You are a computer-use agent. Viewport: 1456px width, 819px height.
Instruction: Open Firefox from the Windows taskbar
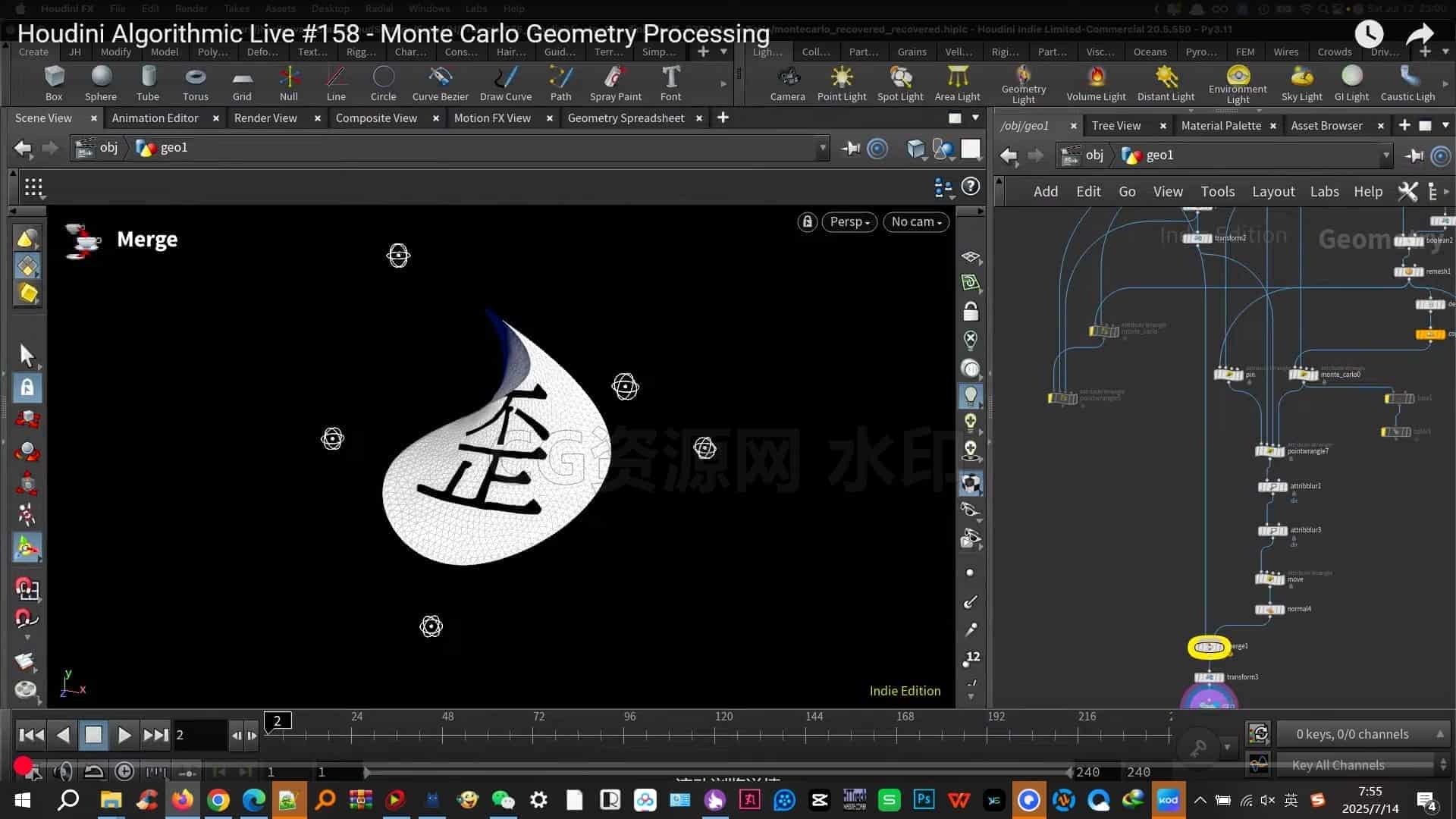(x=182, y=799)
